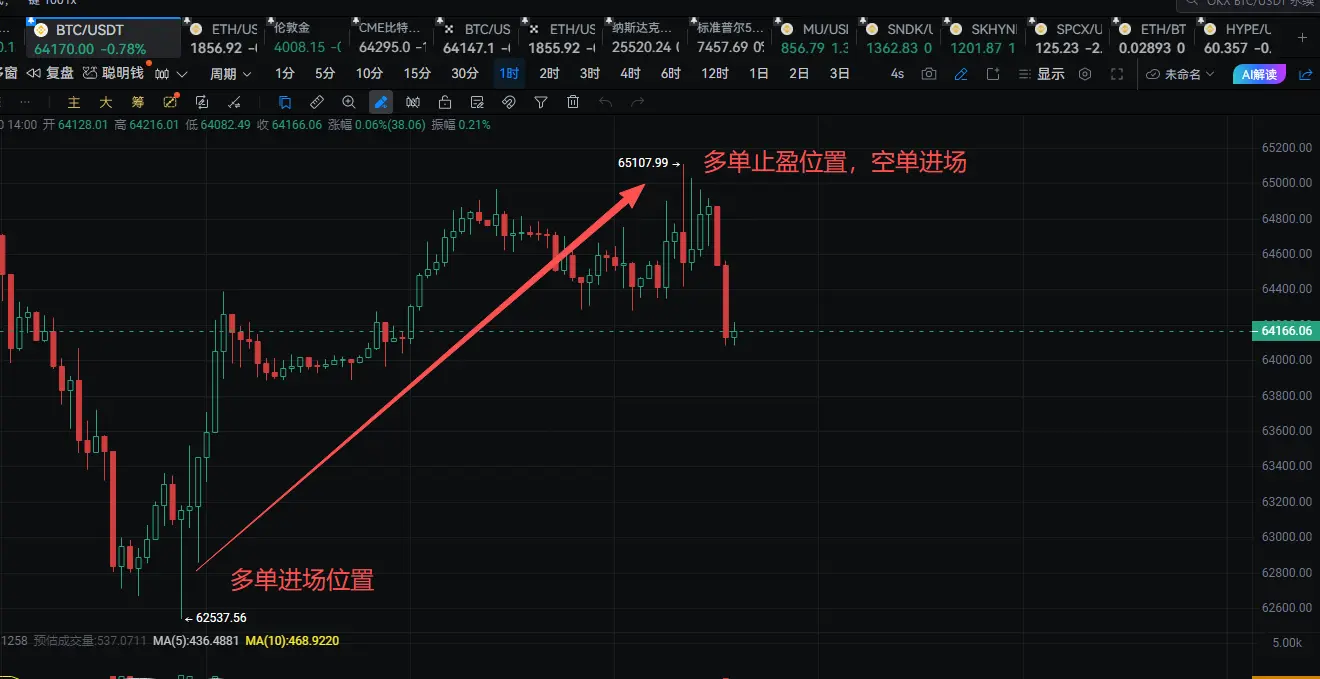Viewport: 1320px width, 679px height.
Task: Open more options ellipsis in indicator bar
Action: coord(26,102)
